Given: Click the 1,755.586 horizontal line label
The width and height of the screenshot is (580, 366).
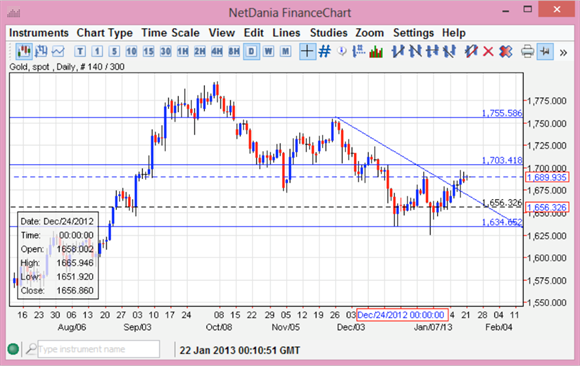Looking at the screenshot, I should 502,113.
